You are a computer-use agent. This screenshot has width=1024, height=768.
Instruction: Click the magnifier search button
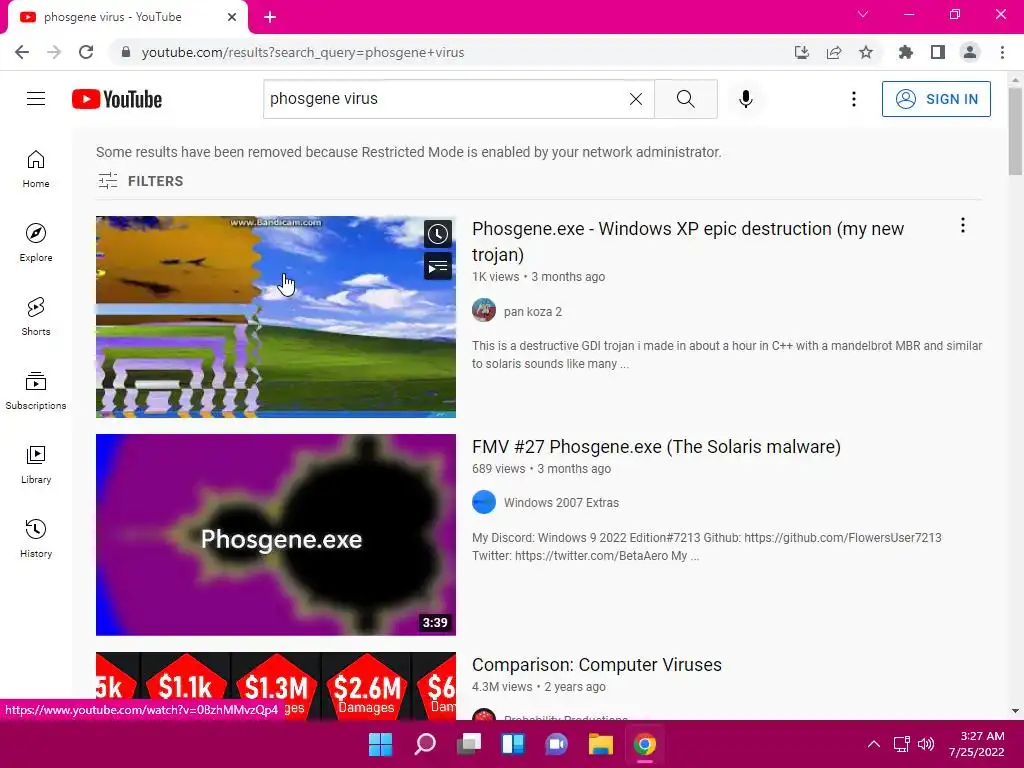pyautogui.click(x=686, y=99)
